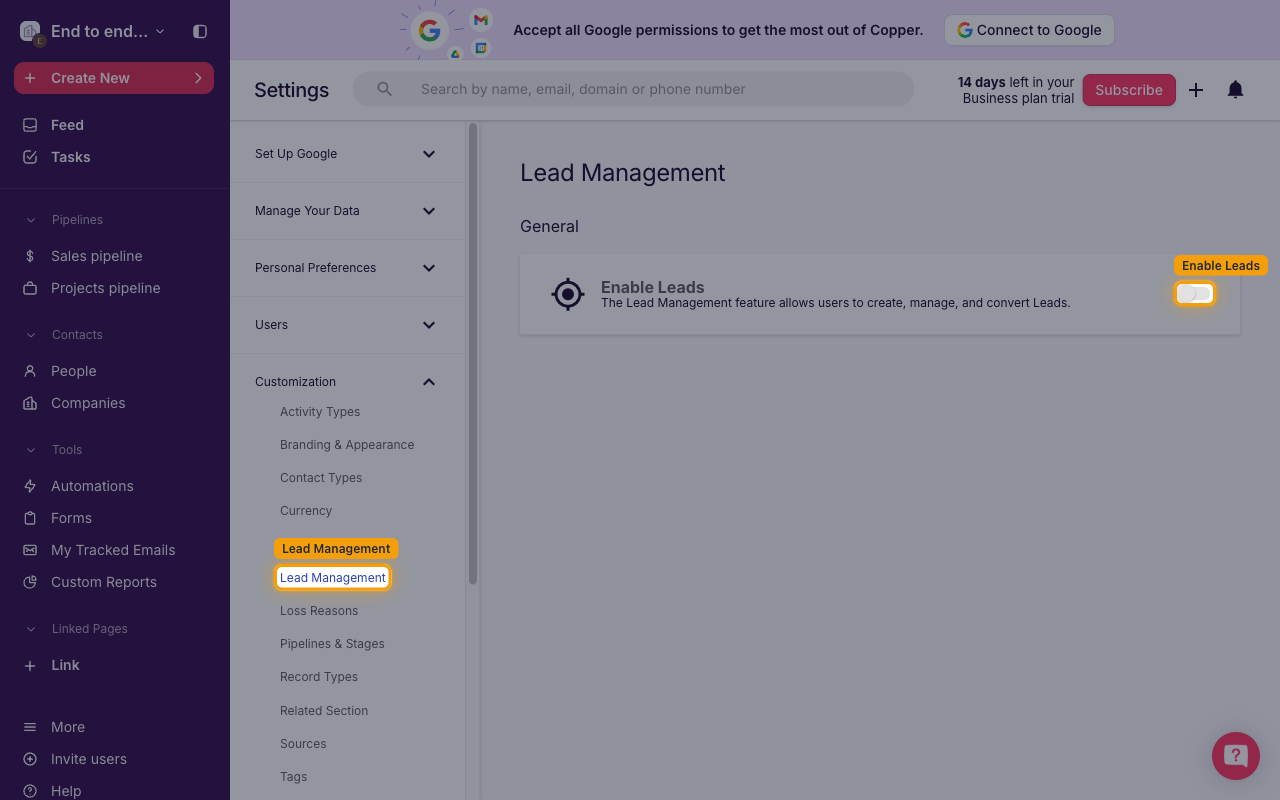The image size is (1280, 800).
Task: Open Tags settings
Action: 294,777
